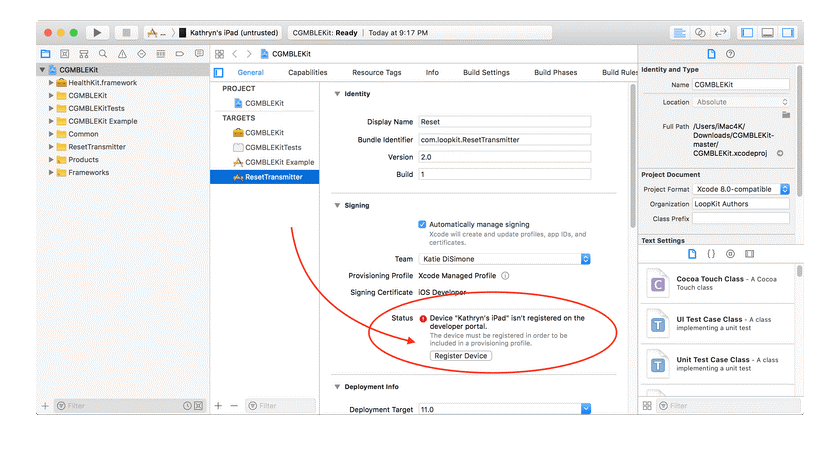Expand the CGMBLEKit Example folder
Image resolution: width=840 pixels, height=466 pixels.
pos(51,121)
